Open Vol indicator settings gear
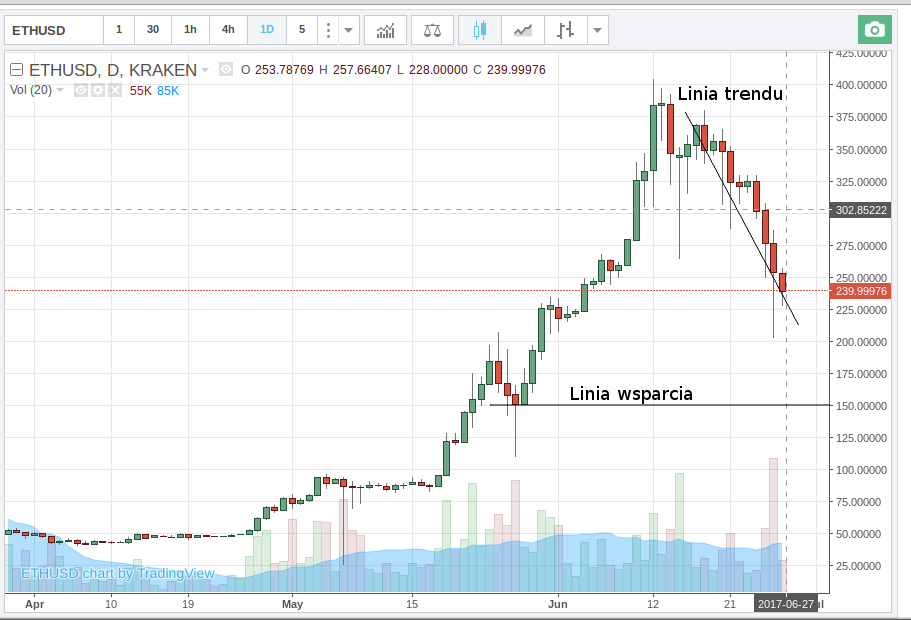The image size is (911, 620). [x=97, y=91]
